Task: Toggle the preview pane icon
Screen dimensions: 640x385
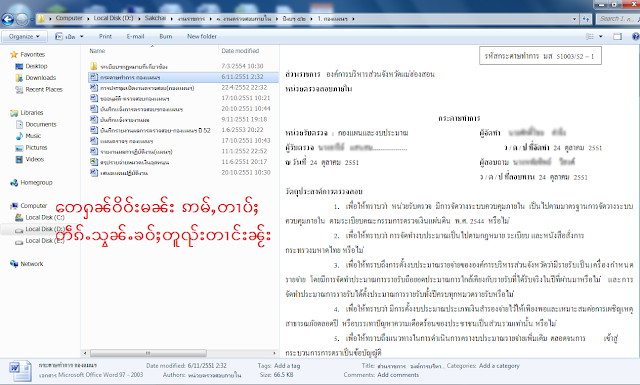Action: point(618,36)
